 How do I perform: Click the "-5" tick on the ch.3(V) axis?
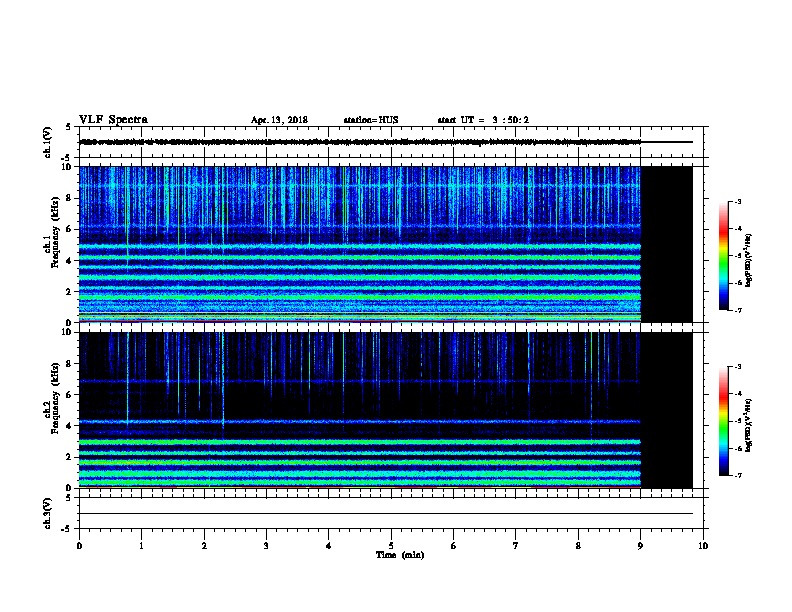tap(67, 529)
